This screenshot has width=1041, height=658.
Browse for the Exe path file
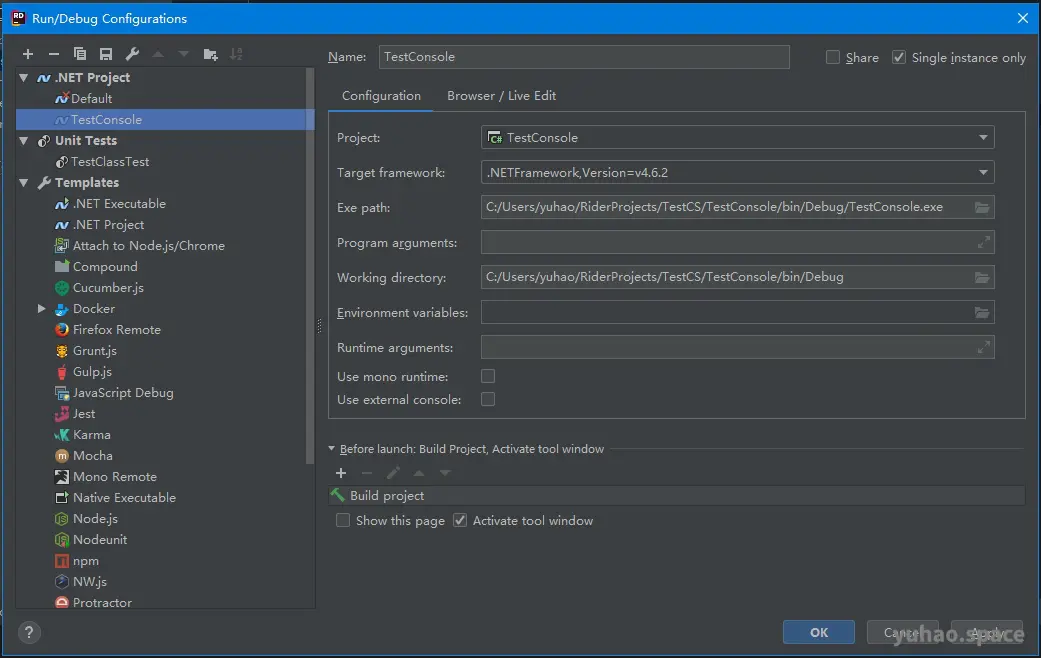[984, 207]
